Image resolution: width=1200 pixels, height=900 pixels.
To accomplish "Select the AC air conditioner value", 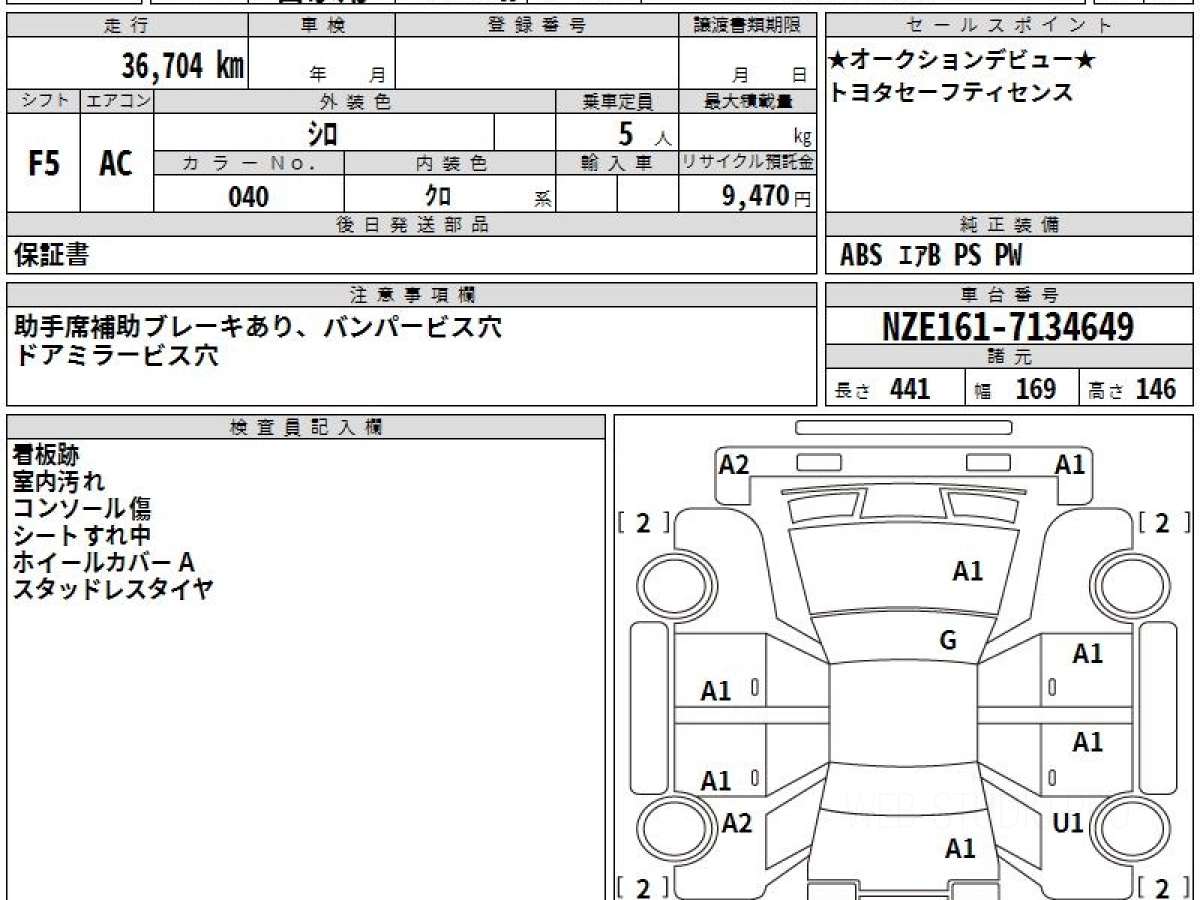I will tap(117, 163).
